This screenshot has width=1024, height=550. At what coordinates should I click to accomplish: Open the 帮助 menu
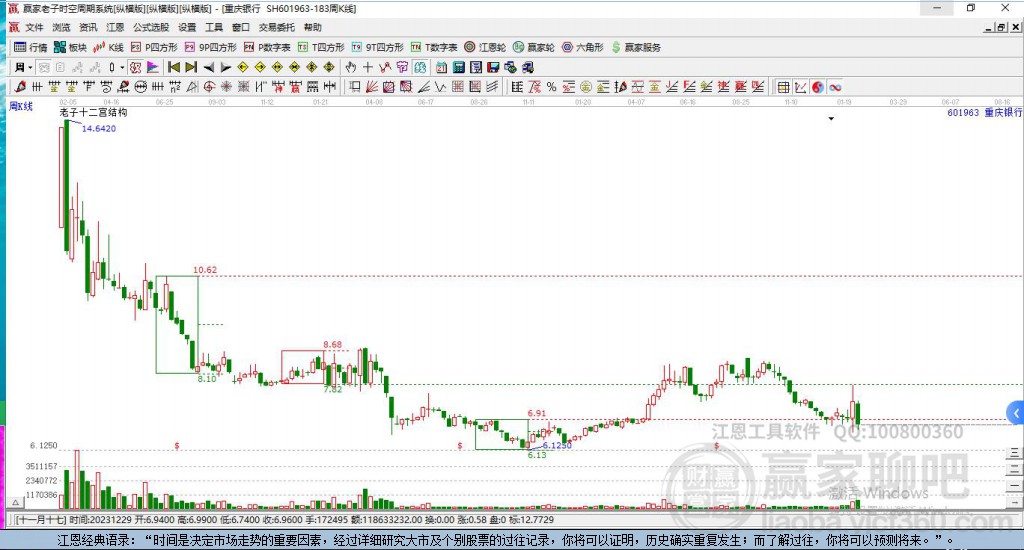312,27
